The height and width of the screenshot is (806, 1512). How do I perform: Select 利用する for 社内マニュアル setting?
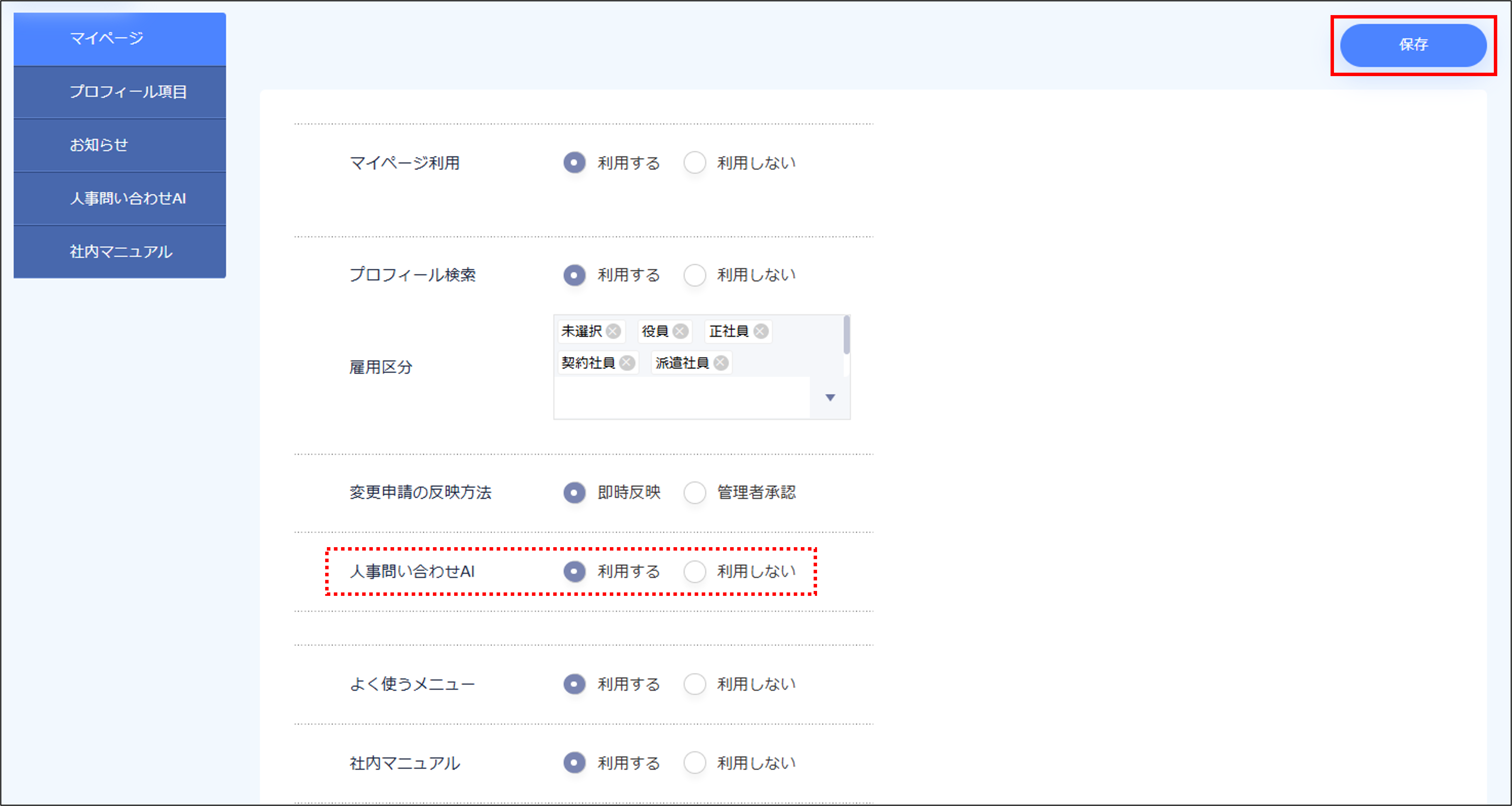(575, 762)
